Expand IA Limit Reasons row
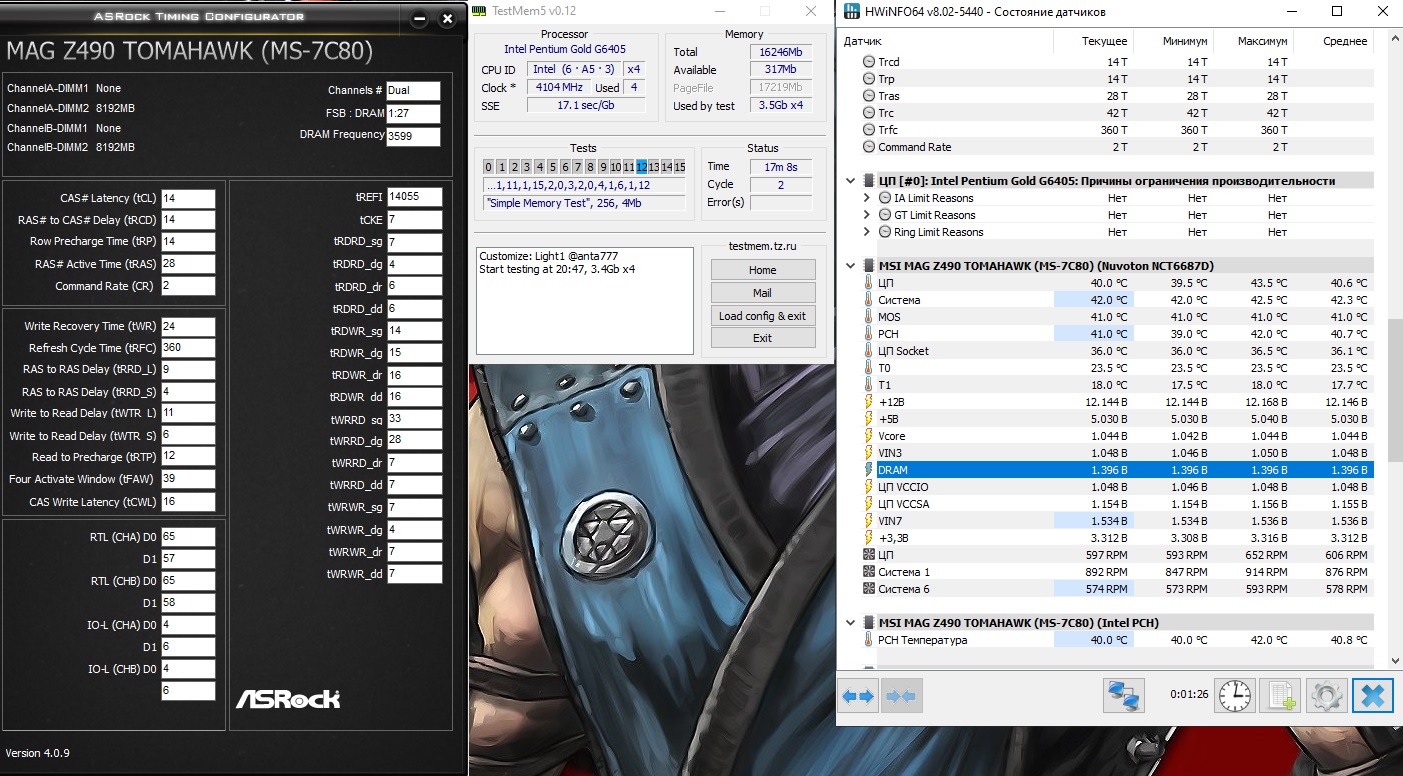 [867, 198]
